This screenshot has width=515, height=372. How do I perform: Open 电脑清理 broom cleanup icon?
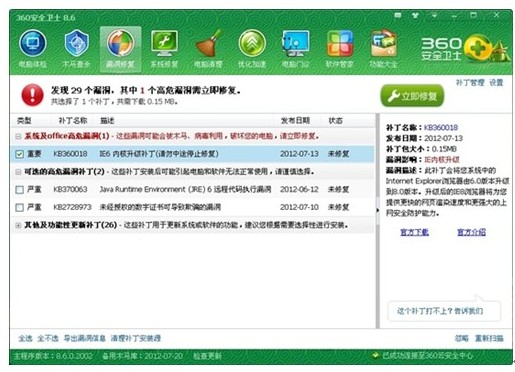pyautogui.click(x=208, y=49)
